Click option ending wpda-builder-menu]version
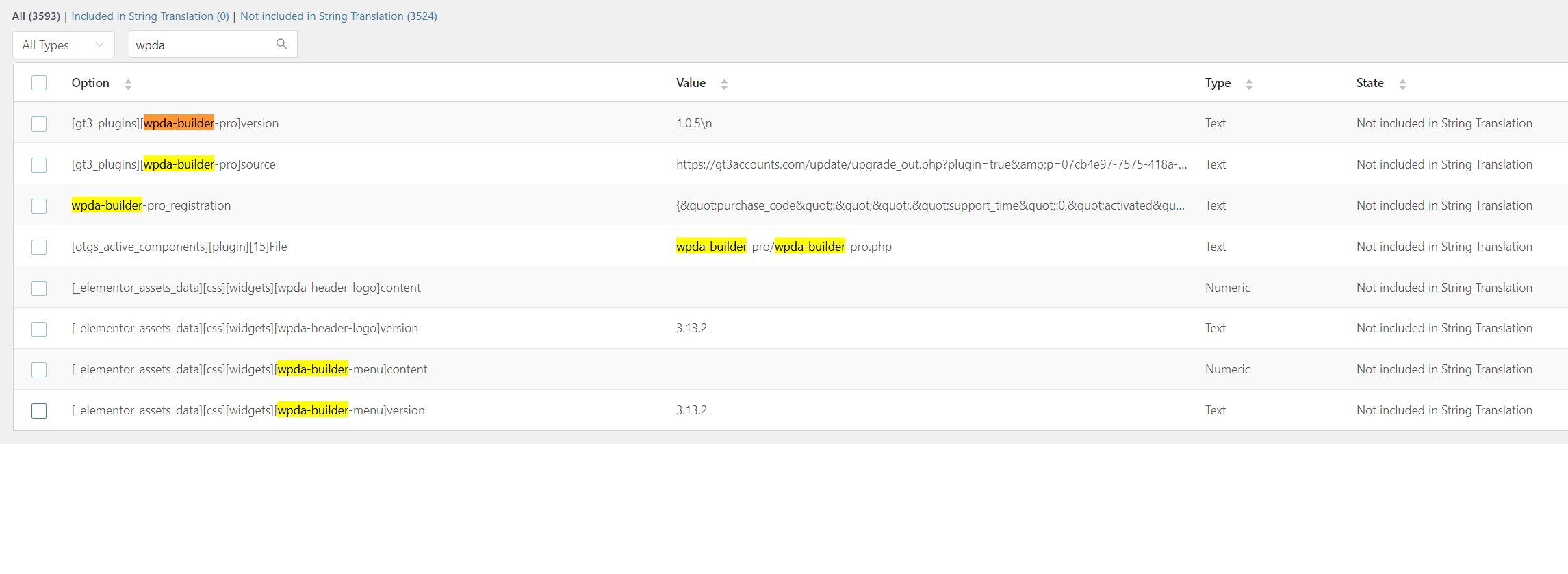 [x=248, y=410]
